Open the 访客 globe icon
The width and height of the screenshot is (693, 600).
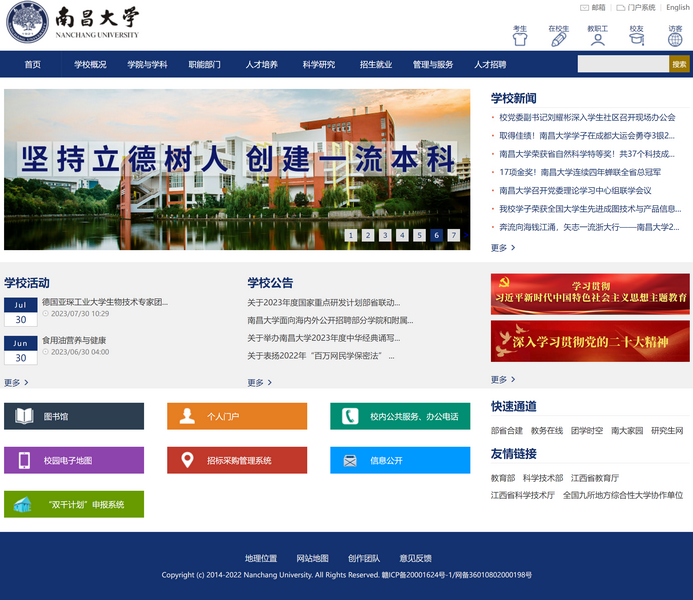point(675,39)
